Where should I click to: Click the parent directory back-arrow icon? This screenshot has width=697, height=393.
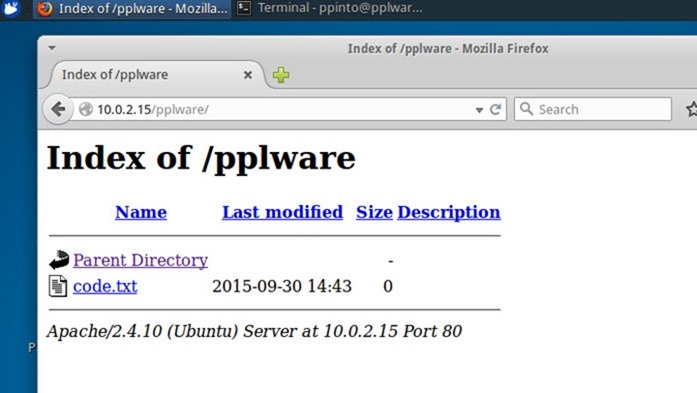pos(59,260)
